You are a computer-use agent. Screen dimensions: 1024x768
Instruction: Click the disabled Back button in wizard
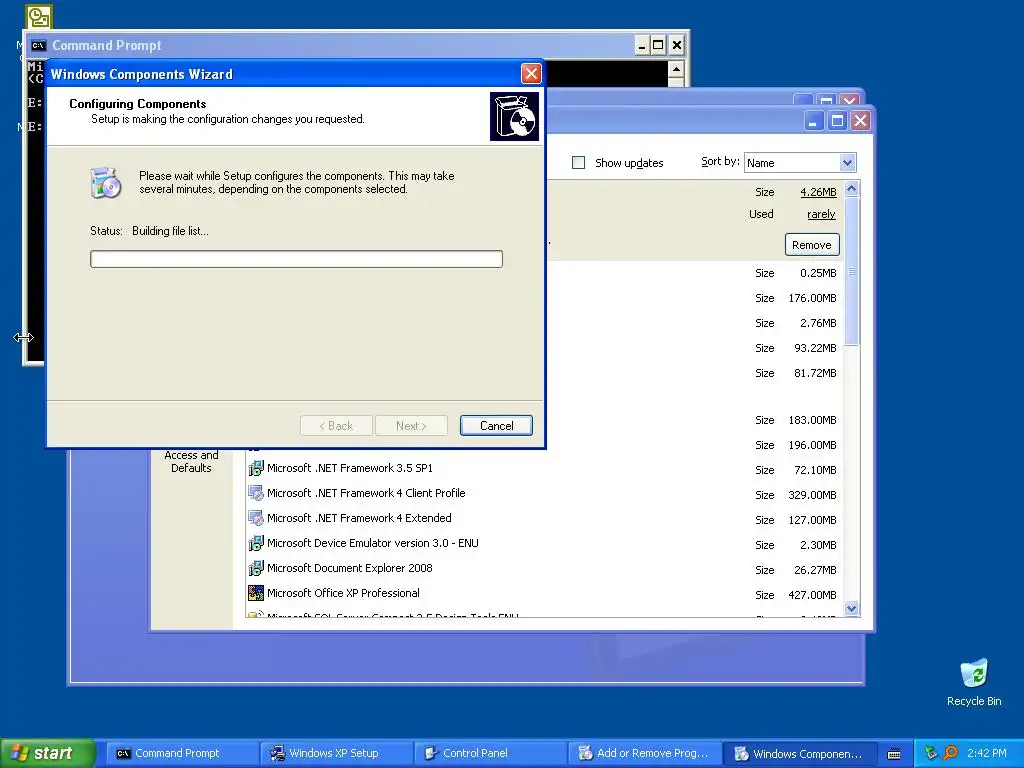(336, 426)
